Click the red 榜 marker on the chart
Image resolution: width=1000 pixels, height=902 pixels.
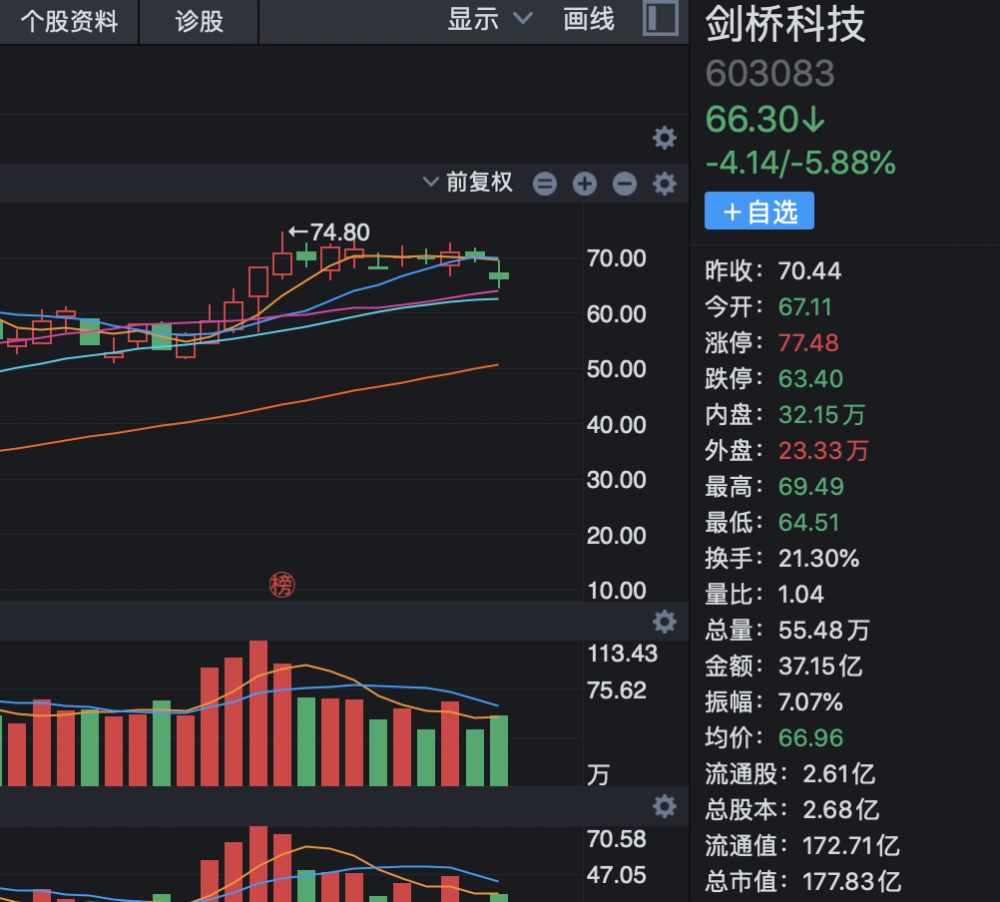pyautogui.click(x=282, y=584)
